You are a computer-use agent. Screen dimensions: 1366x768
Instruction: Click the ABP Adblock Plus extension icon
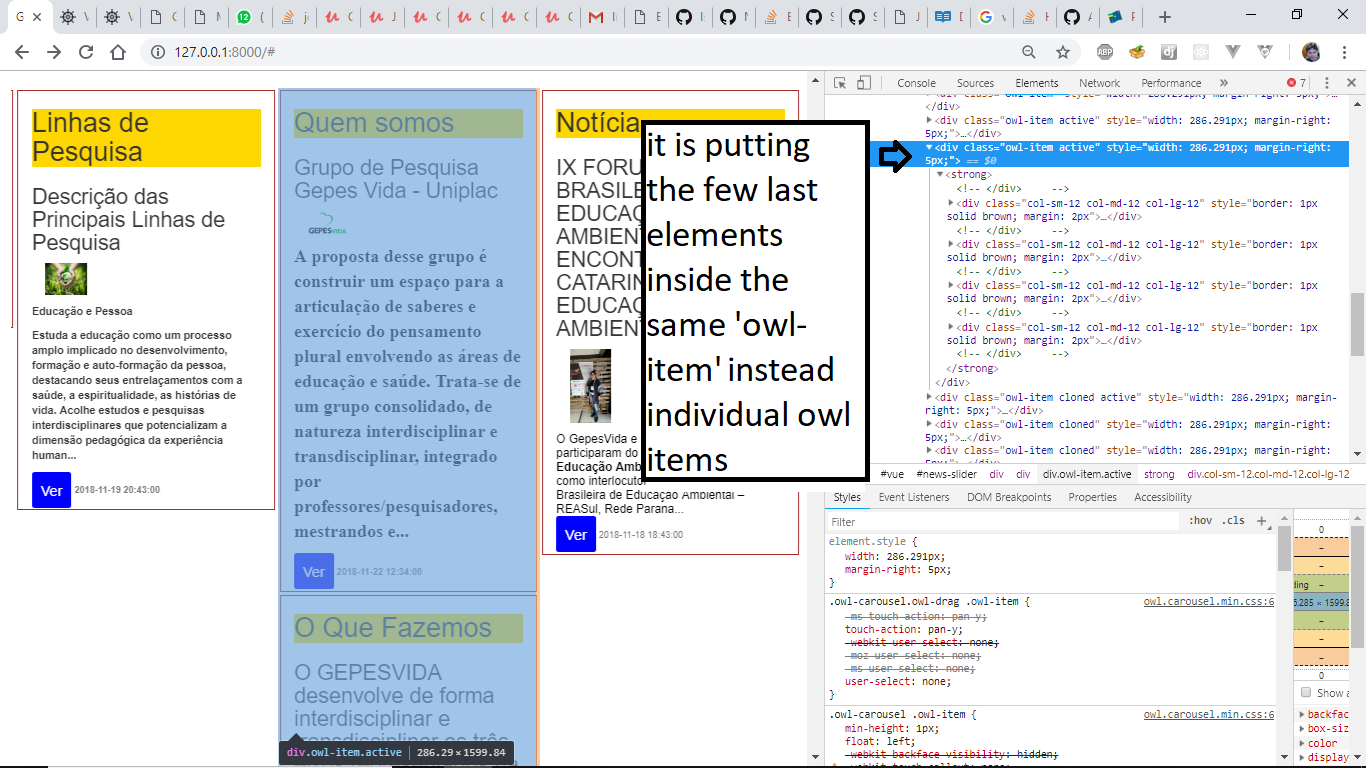click(1105, 51)
